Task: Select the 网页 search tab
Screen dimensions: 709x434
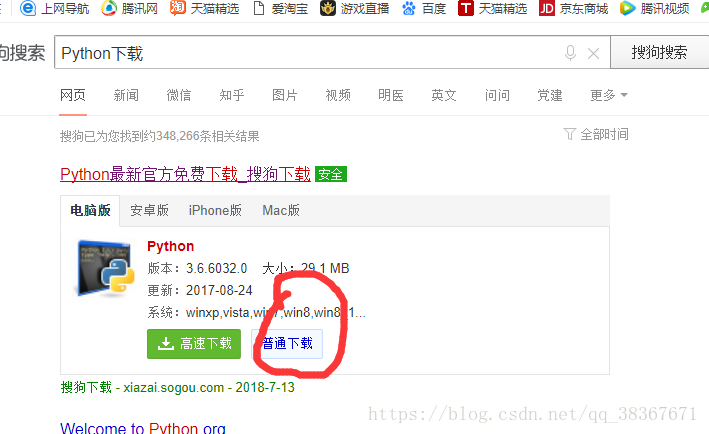Action: [73, 95]
